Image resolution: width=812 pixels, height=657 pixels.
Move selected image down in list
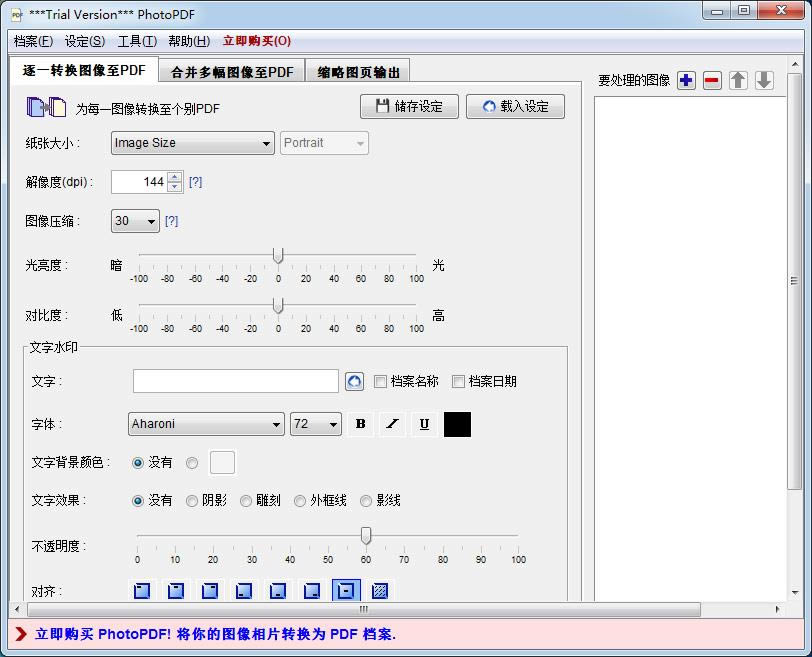coord(764,80)
